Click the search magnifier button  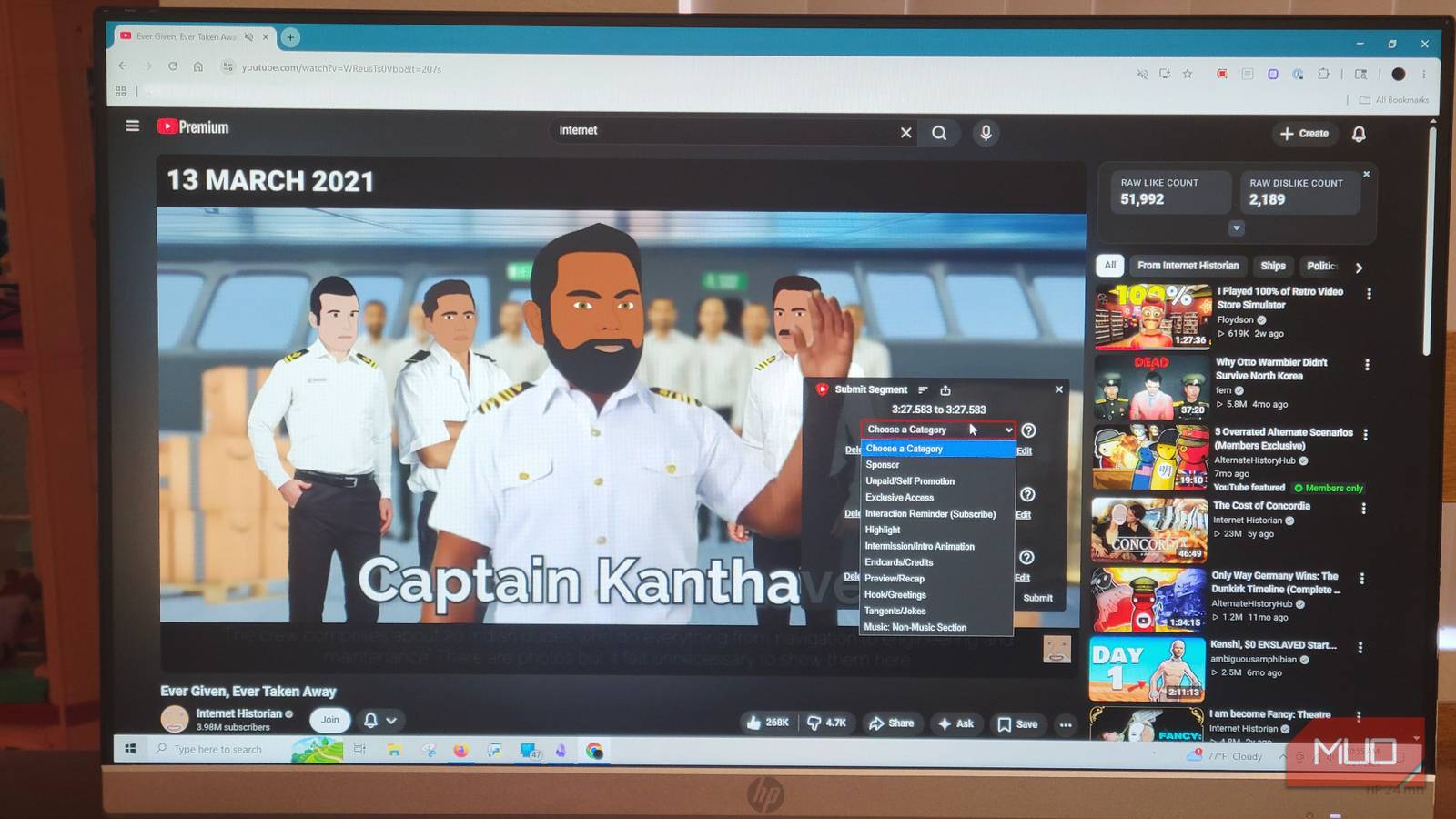[939, 133]
